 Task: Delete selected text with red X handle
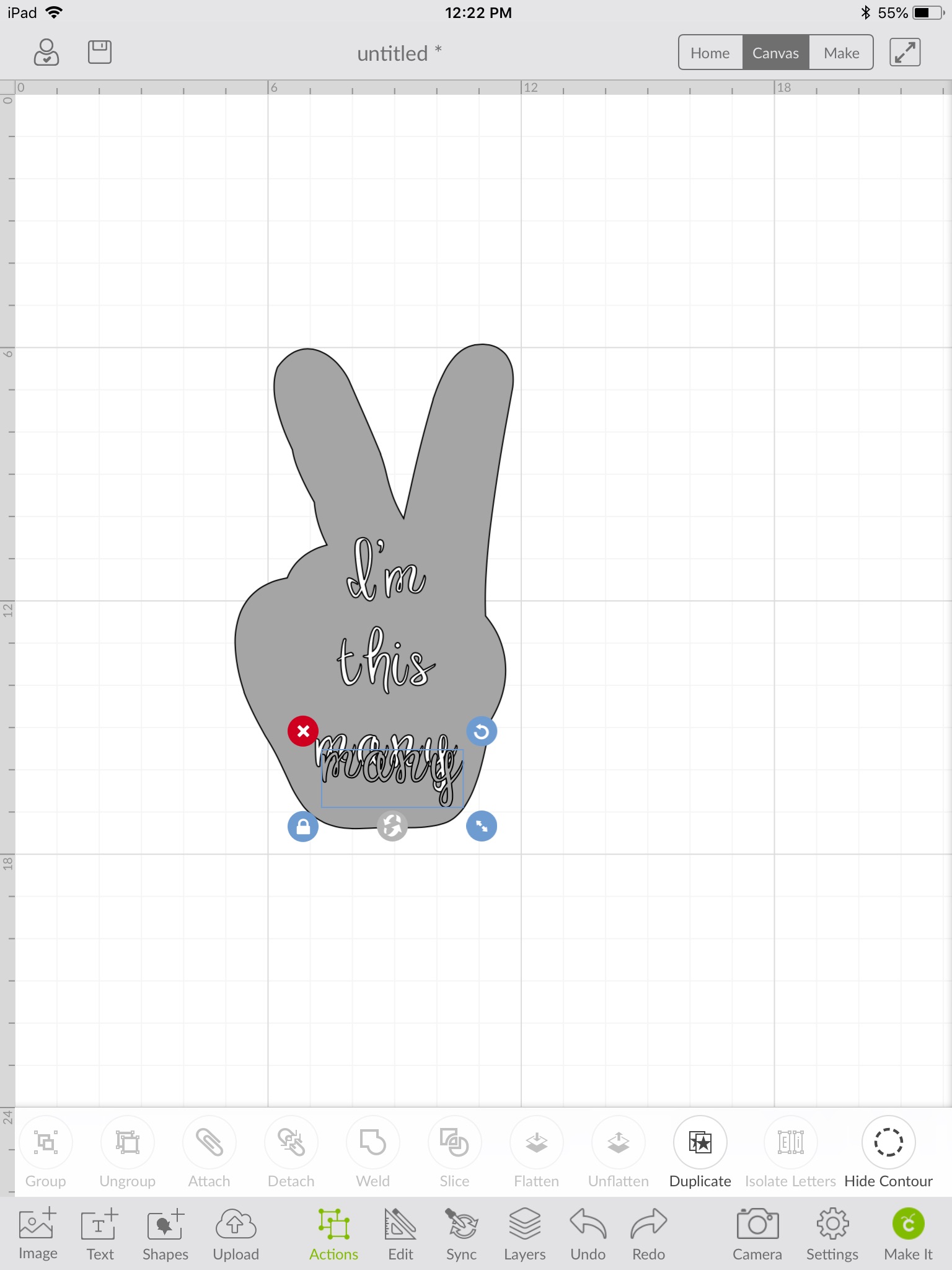pos(303,731)
